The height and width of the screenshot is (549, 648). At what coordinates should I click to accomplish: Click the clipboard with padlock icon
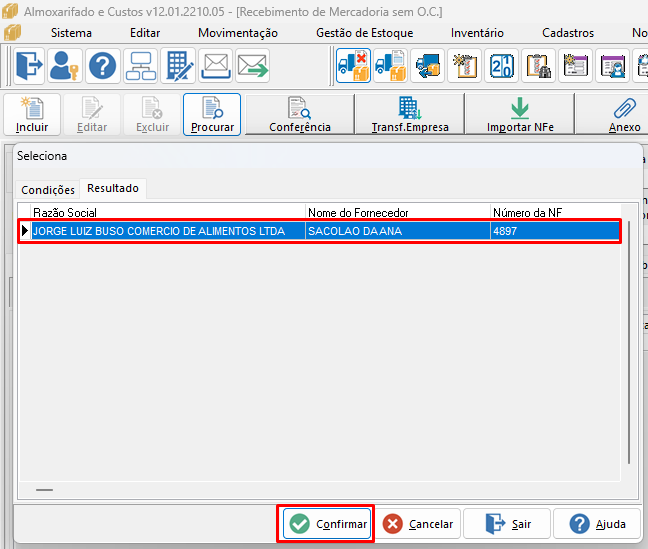coord(538,66)
